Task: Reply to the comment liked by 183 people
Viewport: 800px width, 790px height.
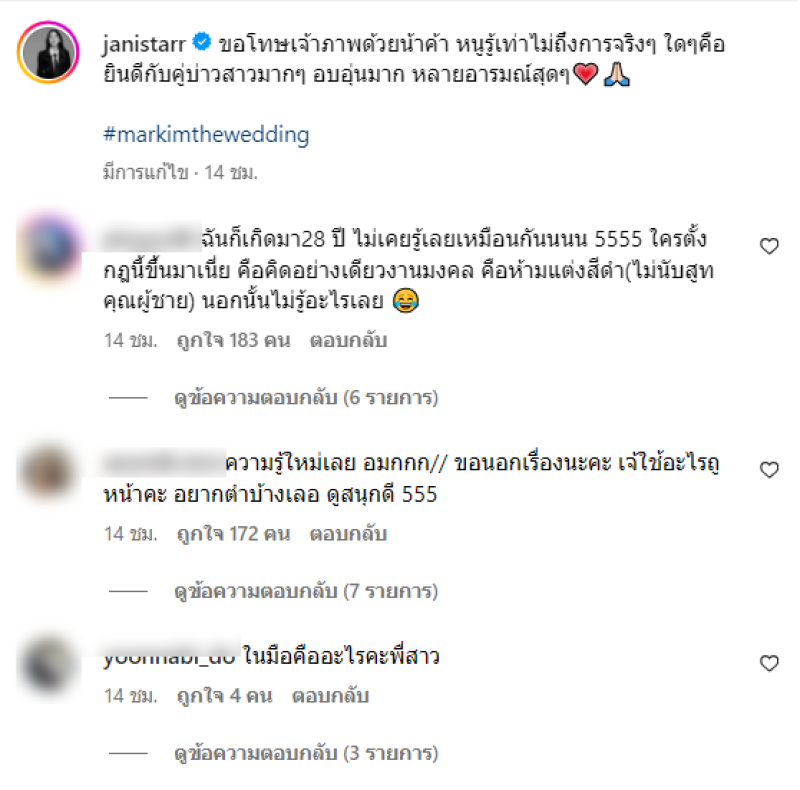Action: tap(348, 340)
